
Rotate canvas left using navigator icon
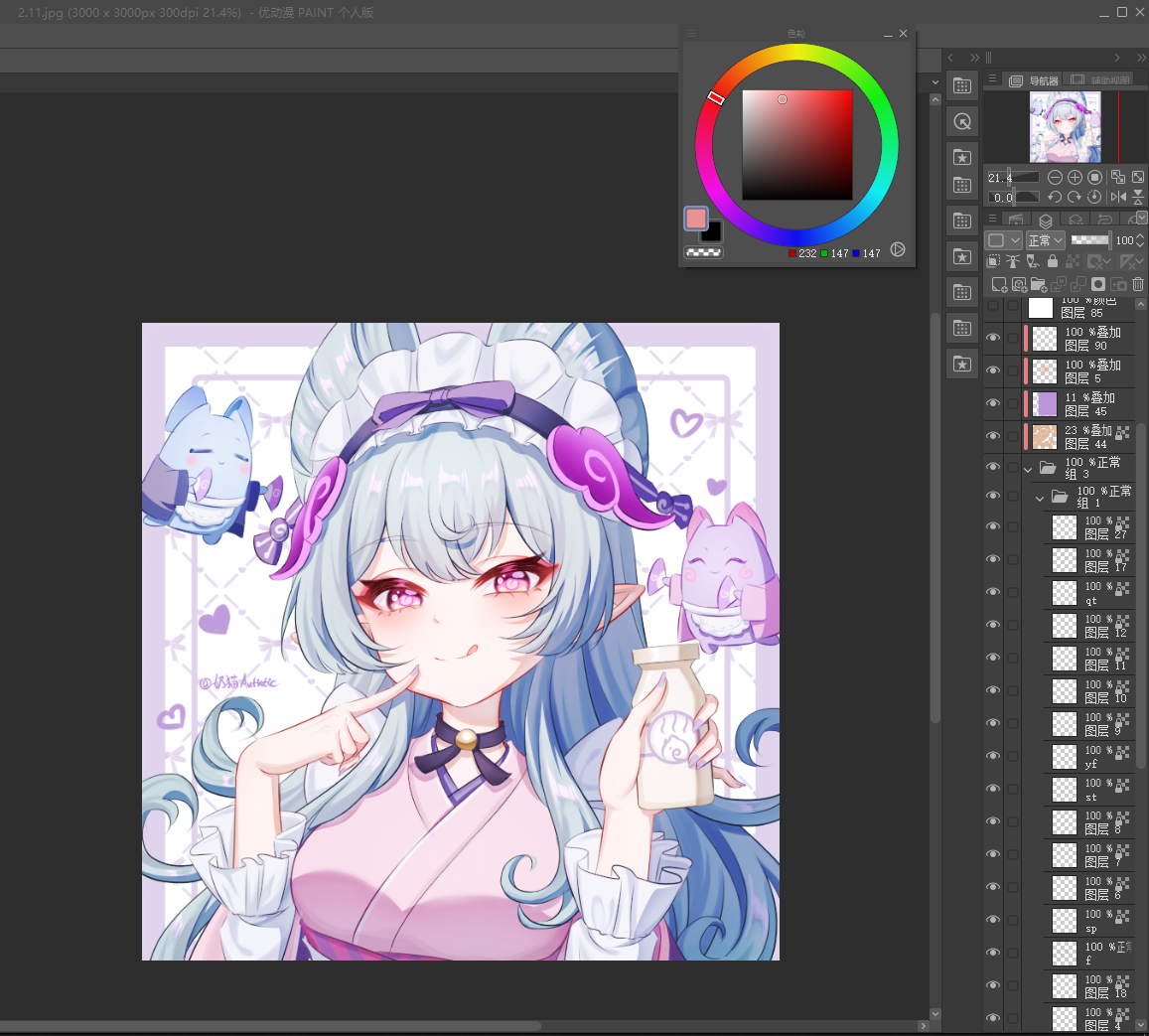(1055, 197)
